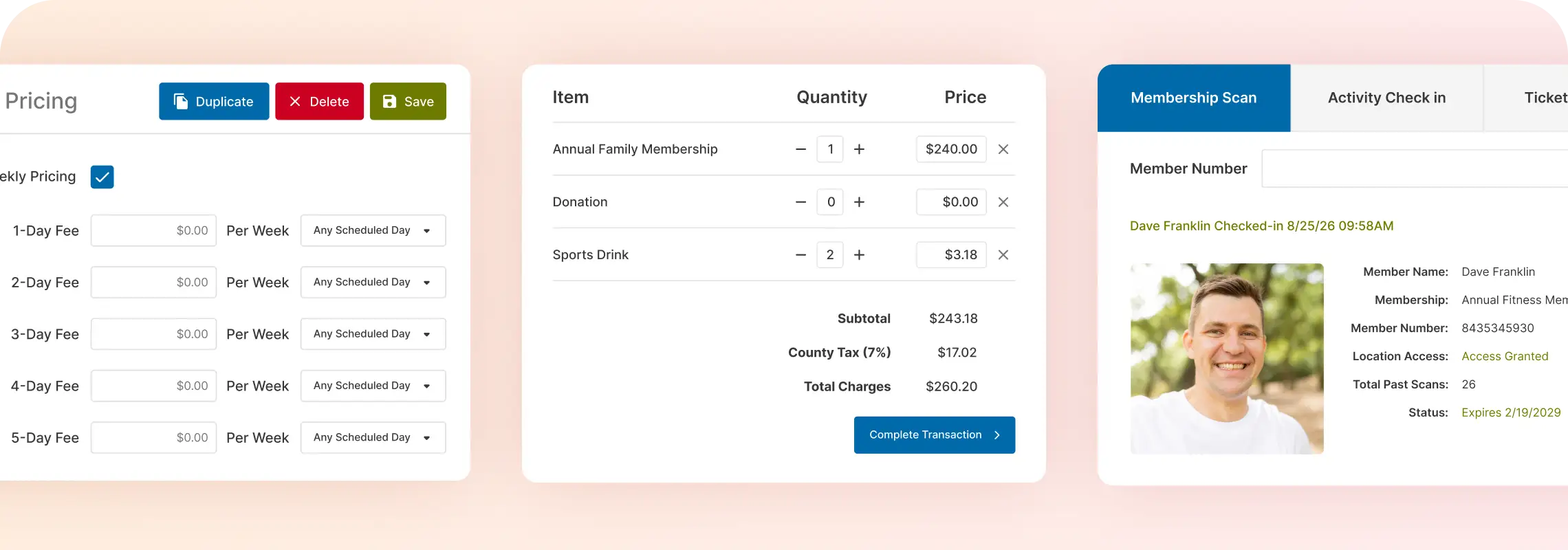Click the red Delete button
The width and height of the screenshot is (1568, 550).
[319, 102]
